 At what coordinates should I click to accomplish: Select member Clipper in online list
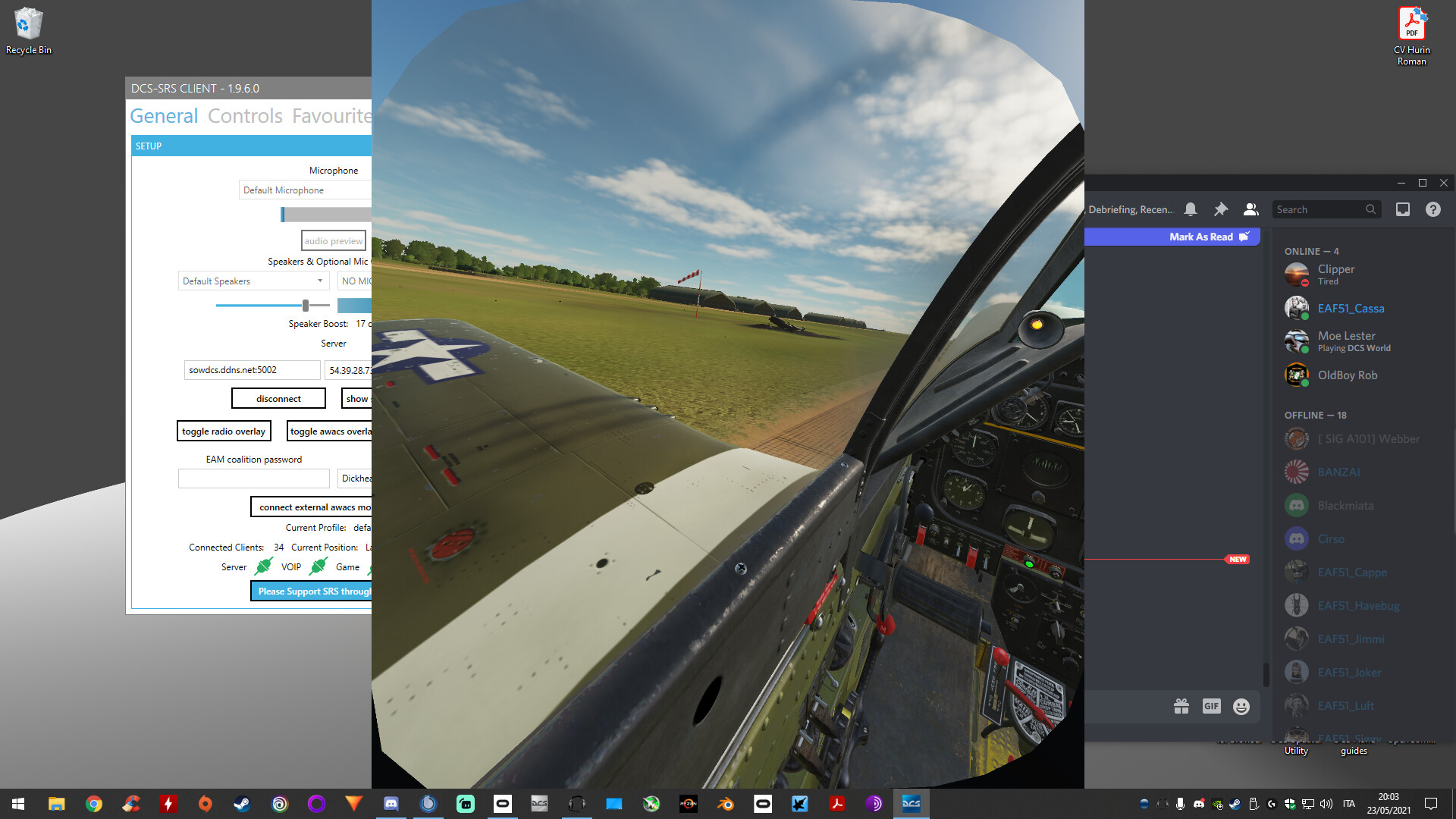click(1362, 275)
